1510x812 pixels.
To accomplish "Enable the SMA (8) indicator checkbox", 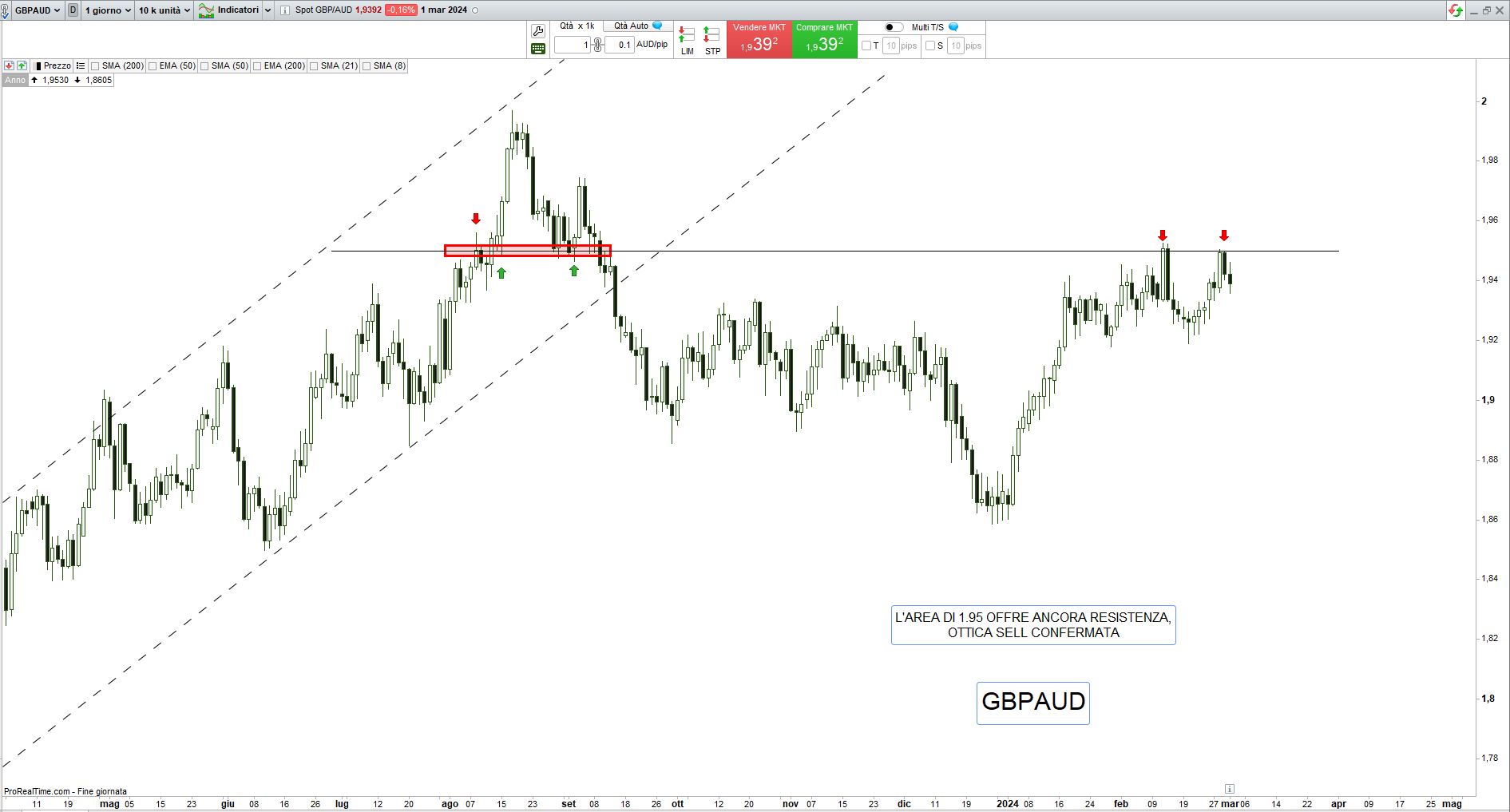I will coord(367,66).
